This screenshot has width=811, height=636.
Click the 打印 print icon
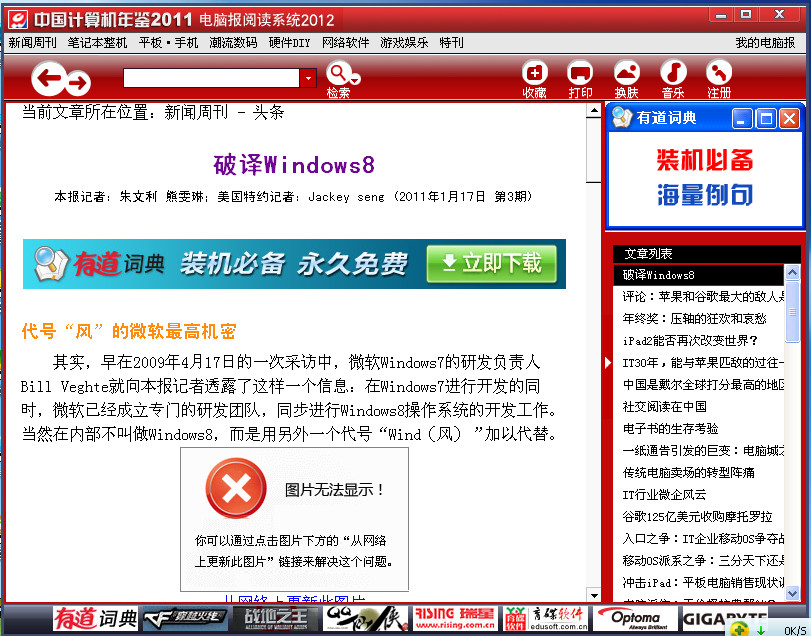[580, 72]
